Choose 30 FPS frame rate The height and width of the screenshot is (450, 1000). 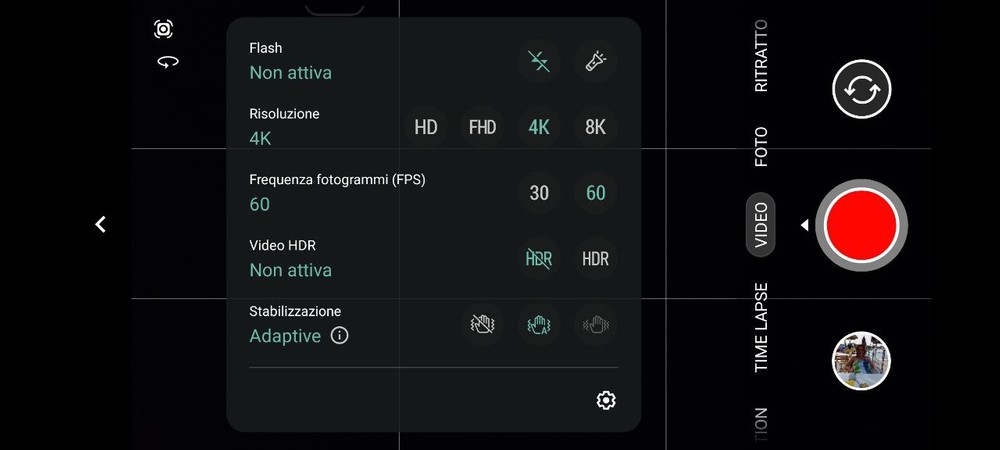[539, 192]
